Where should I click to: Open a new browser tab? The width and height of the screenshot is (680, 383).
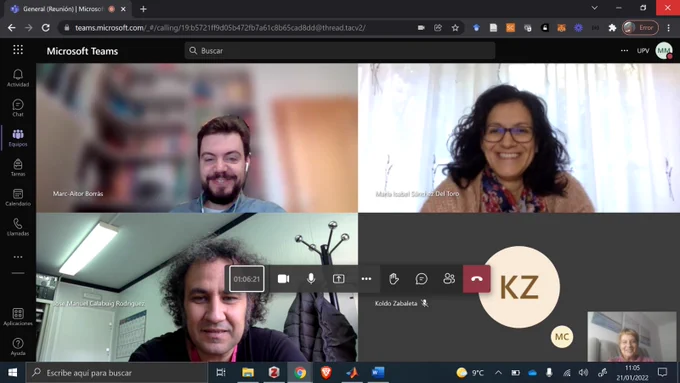coord(143,9)
